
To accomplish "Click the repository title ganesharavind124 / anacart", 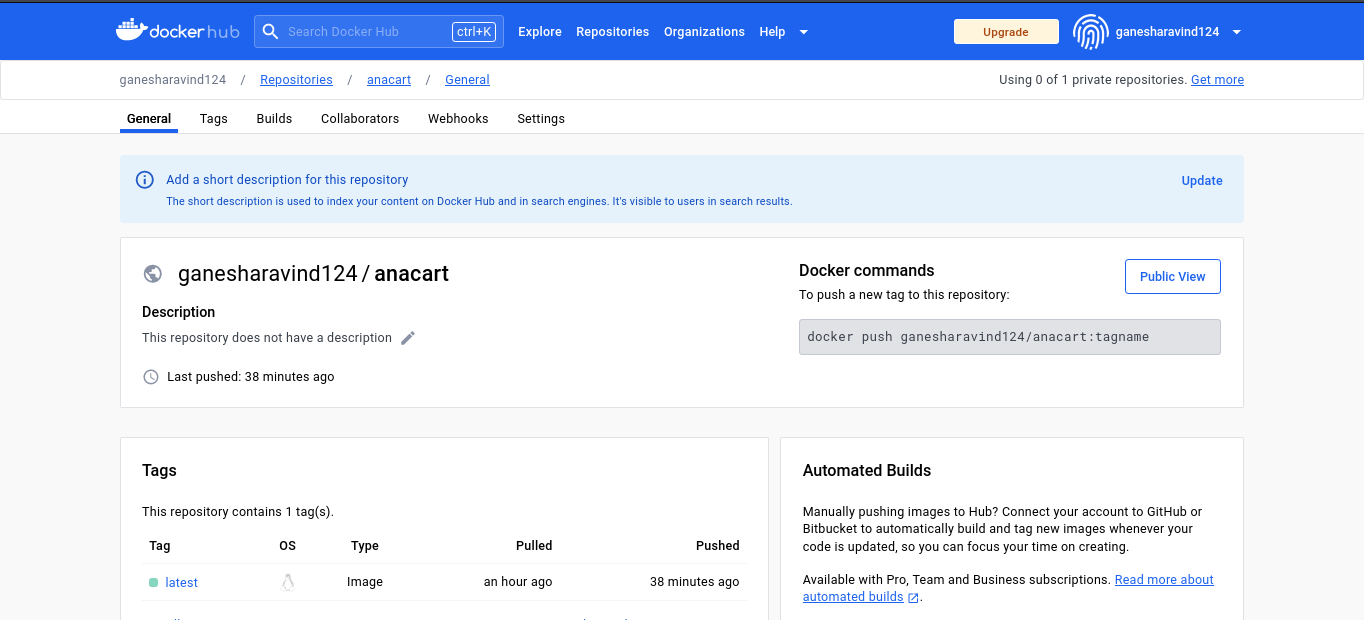I will coord(313,274).
